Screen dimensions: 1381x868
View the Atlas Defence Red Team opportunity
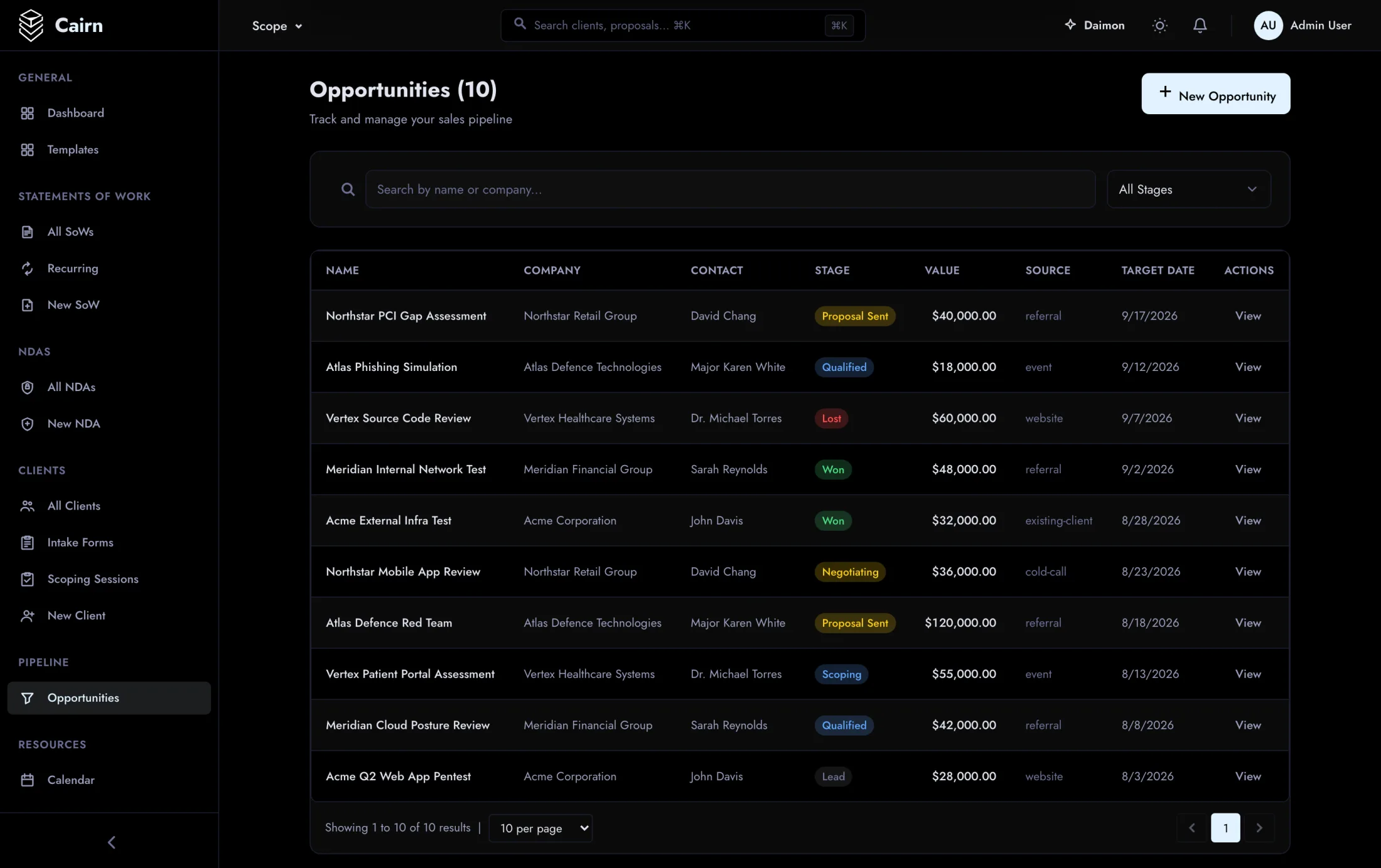click(x=1247, y=623)
